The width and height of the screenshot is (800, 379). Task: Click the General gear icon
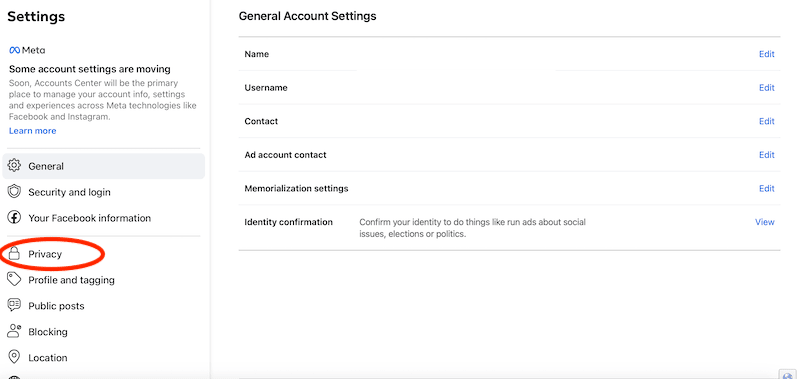coord(14,166)
